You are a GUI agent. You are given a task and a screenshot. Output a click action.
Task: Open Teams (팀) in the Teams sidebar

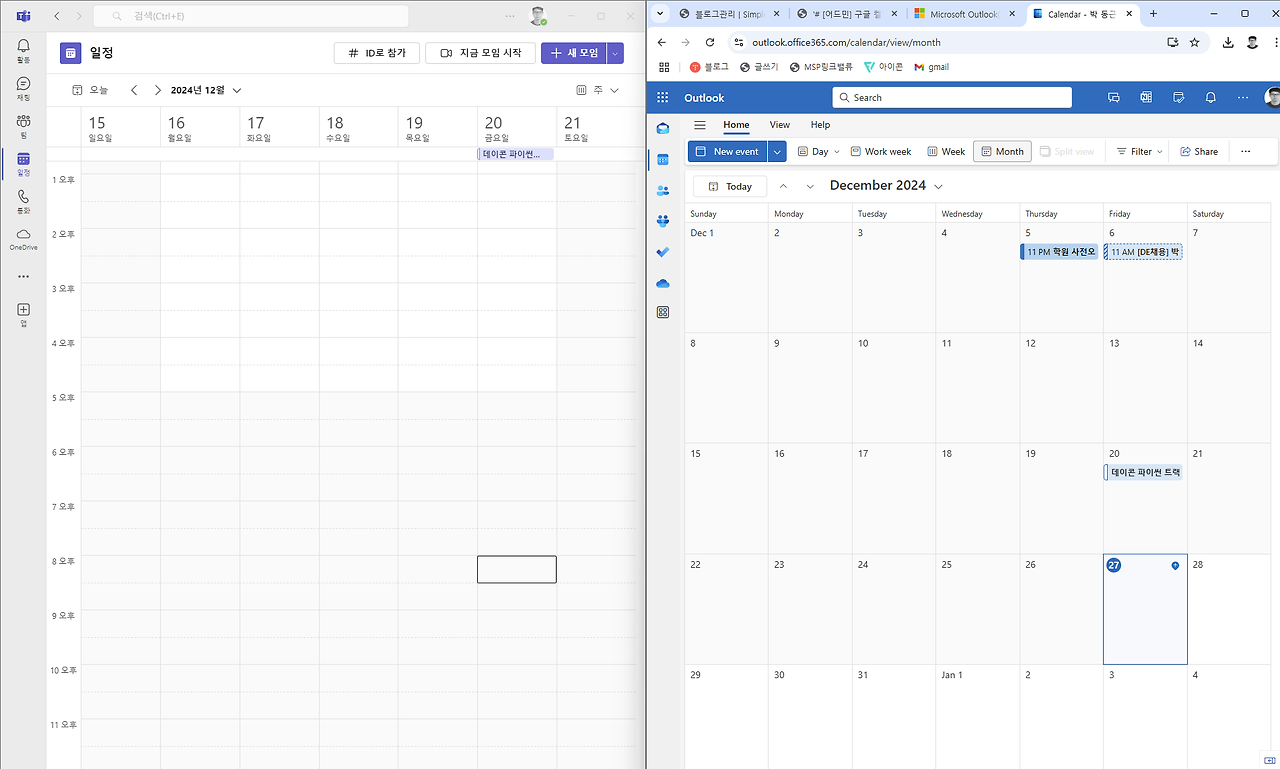tap(23, 126)
